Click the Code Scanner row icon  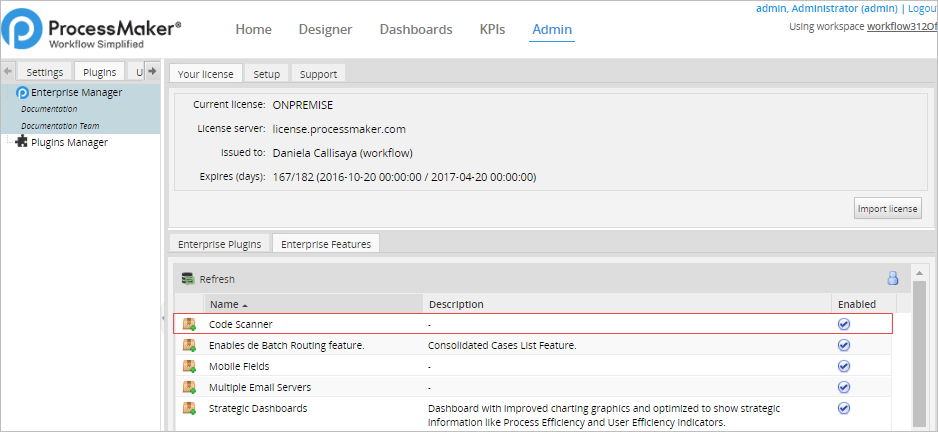(189, 324)
